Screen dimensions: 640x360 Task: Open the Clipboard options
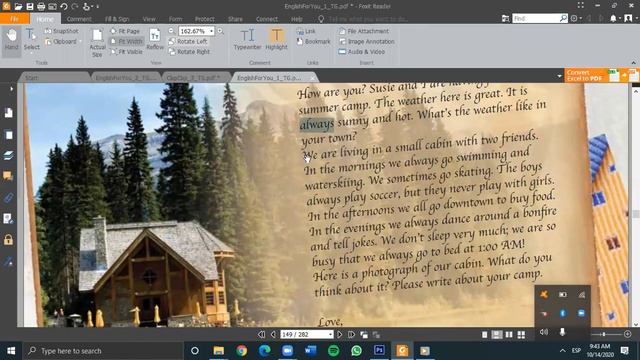(x=62, y=41)
